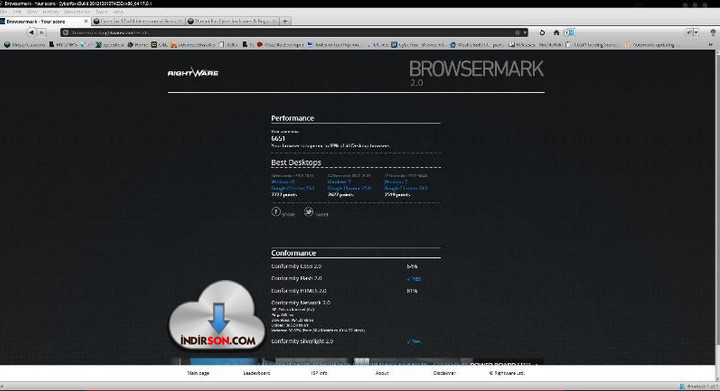
Task: Click the Flash conformity Yes checkmark value
Action: click(x=414, y=279)
